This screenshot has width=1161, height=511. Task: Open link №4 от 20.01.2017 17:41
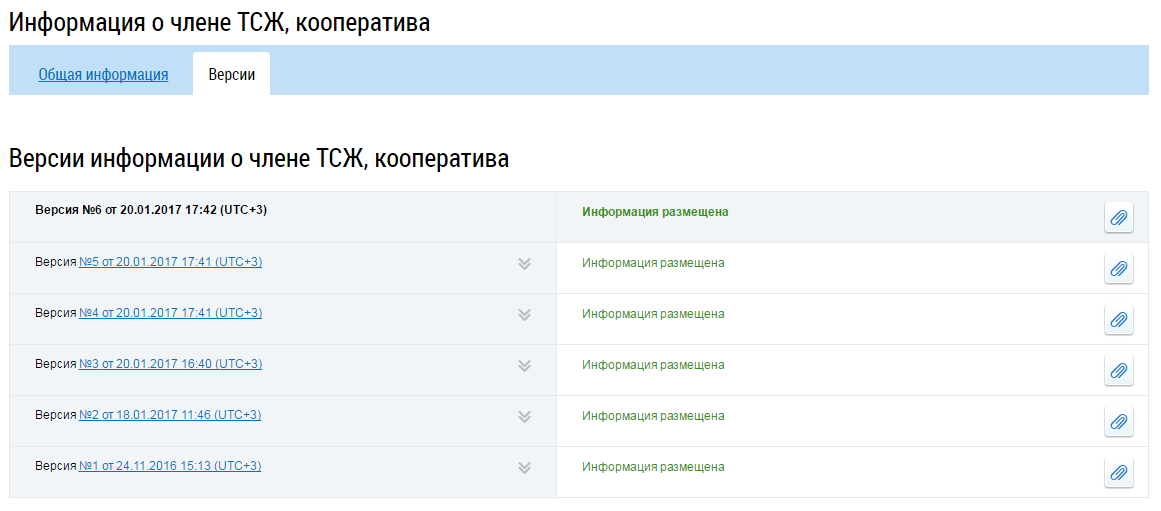[x=170, y=313]
